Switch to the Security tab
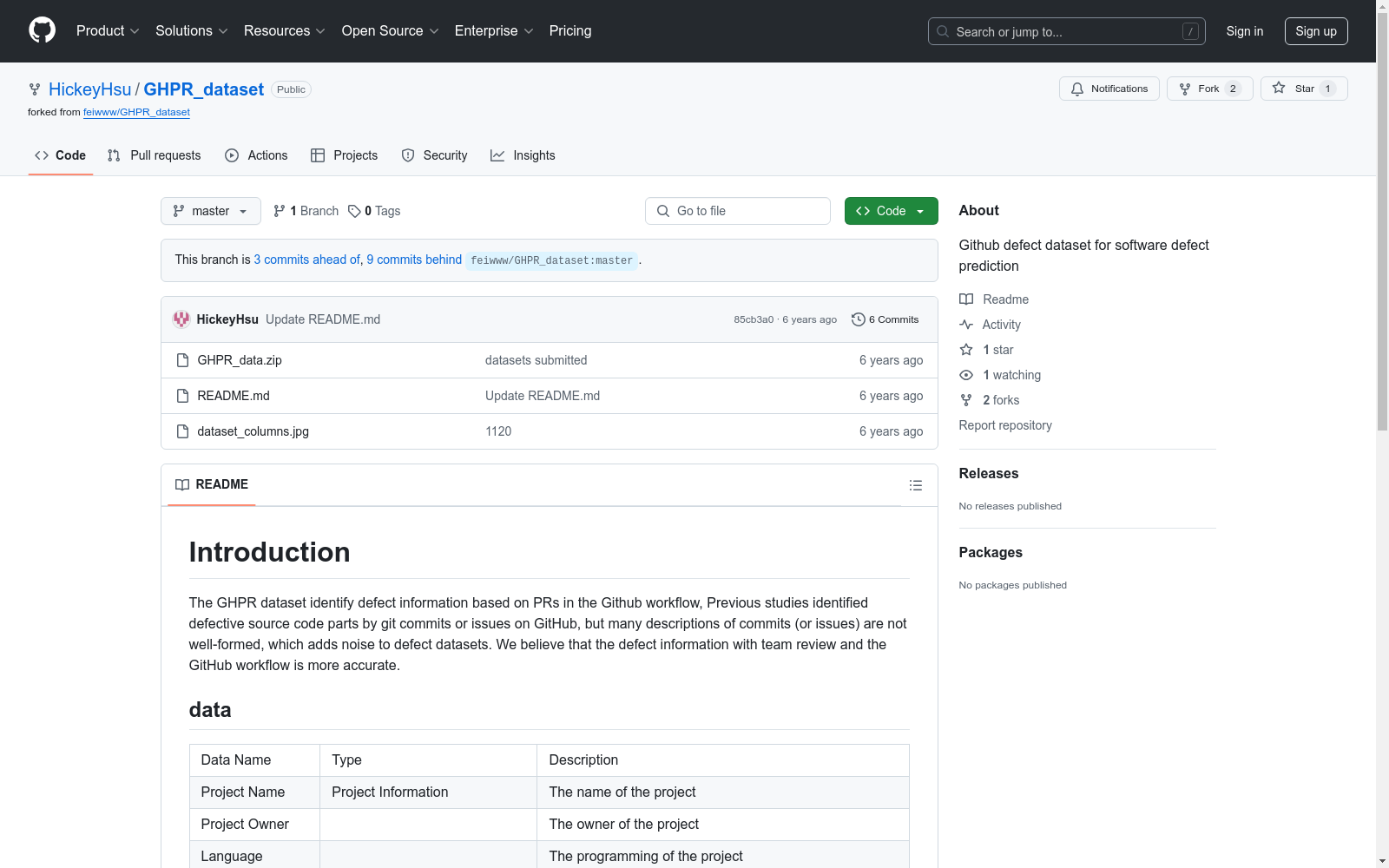 434,155
